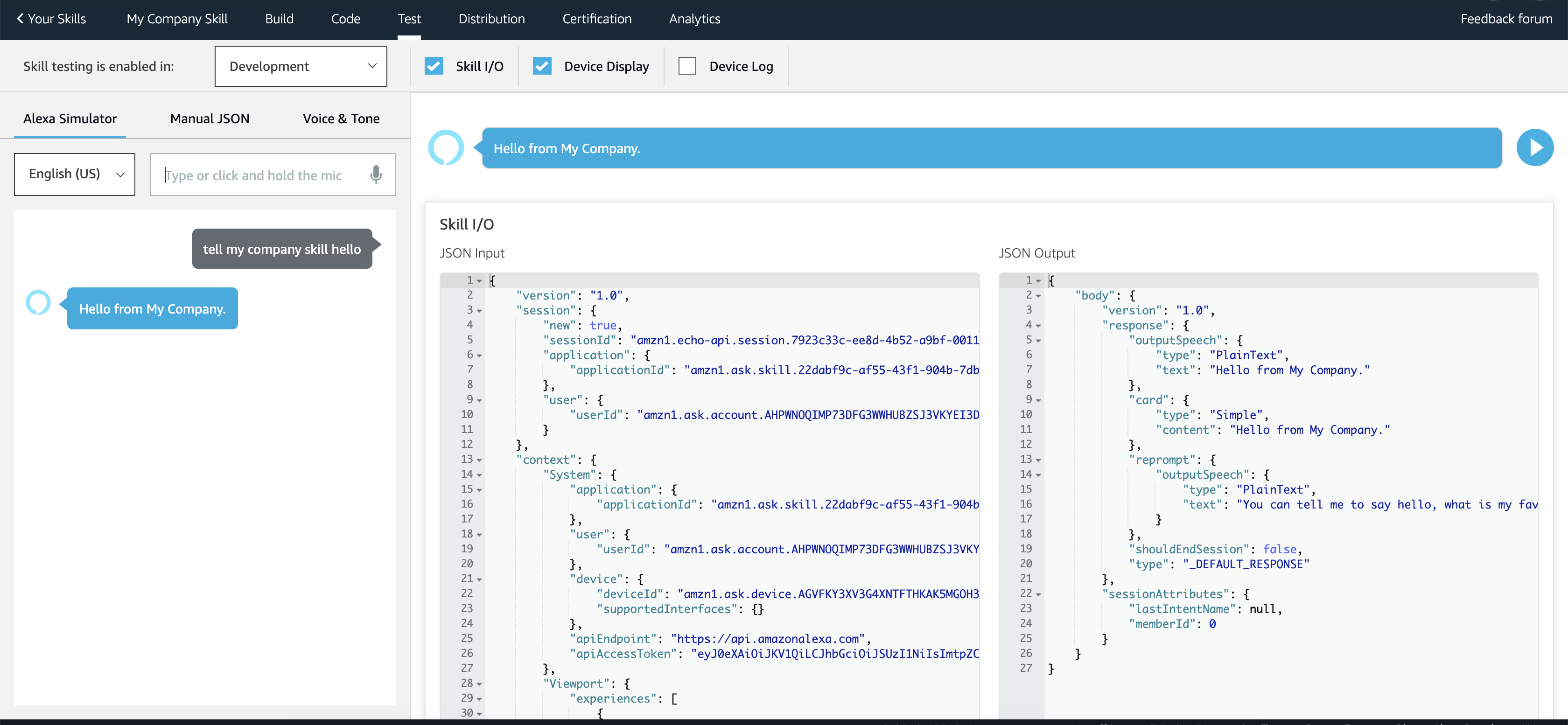Open the English (US) language dropdown
Screen dimensions: 1568x725
click(74, 174)
